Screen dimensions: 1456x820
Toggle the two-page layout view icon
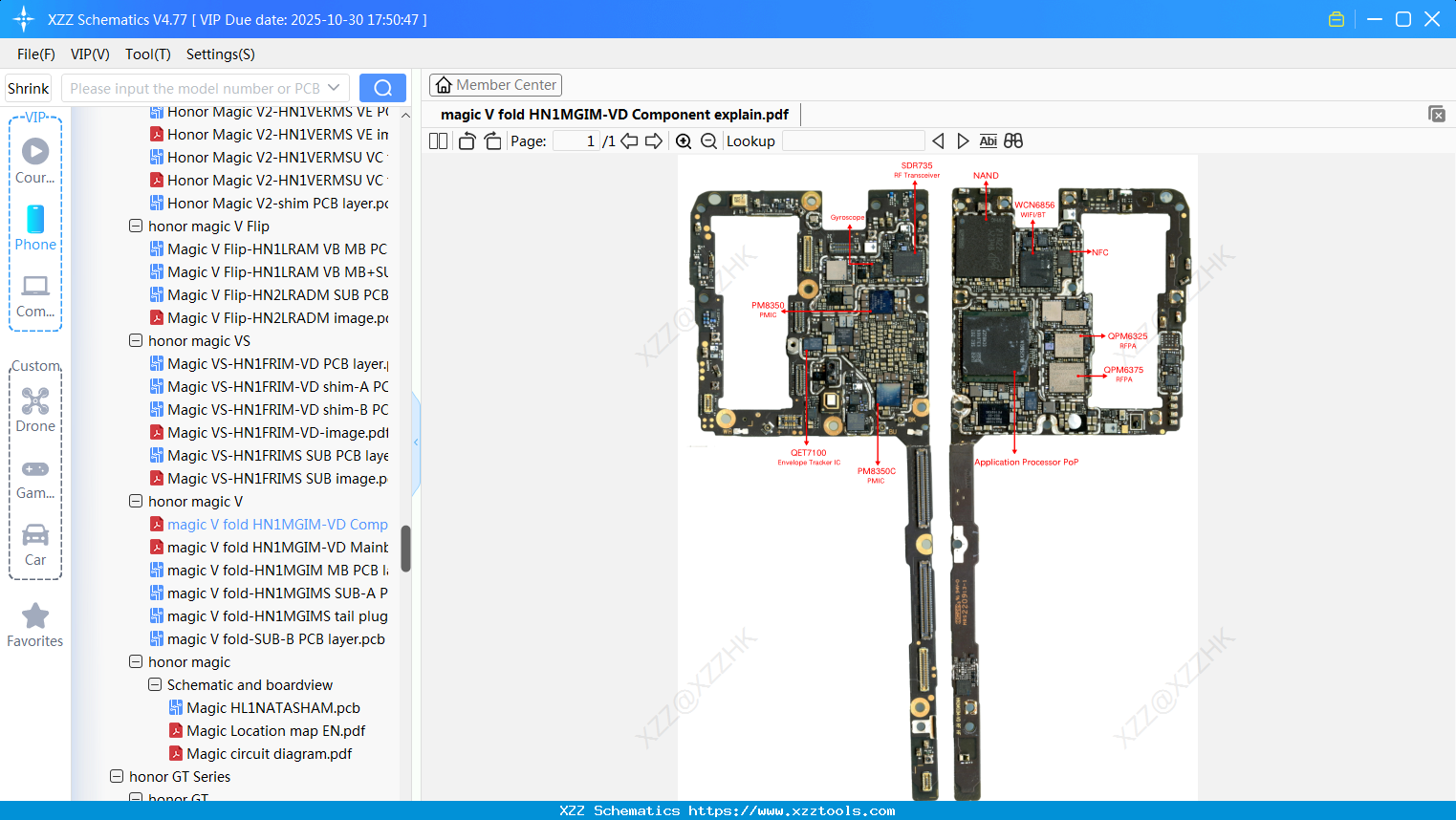(438, 141)
